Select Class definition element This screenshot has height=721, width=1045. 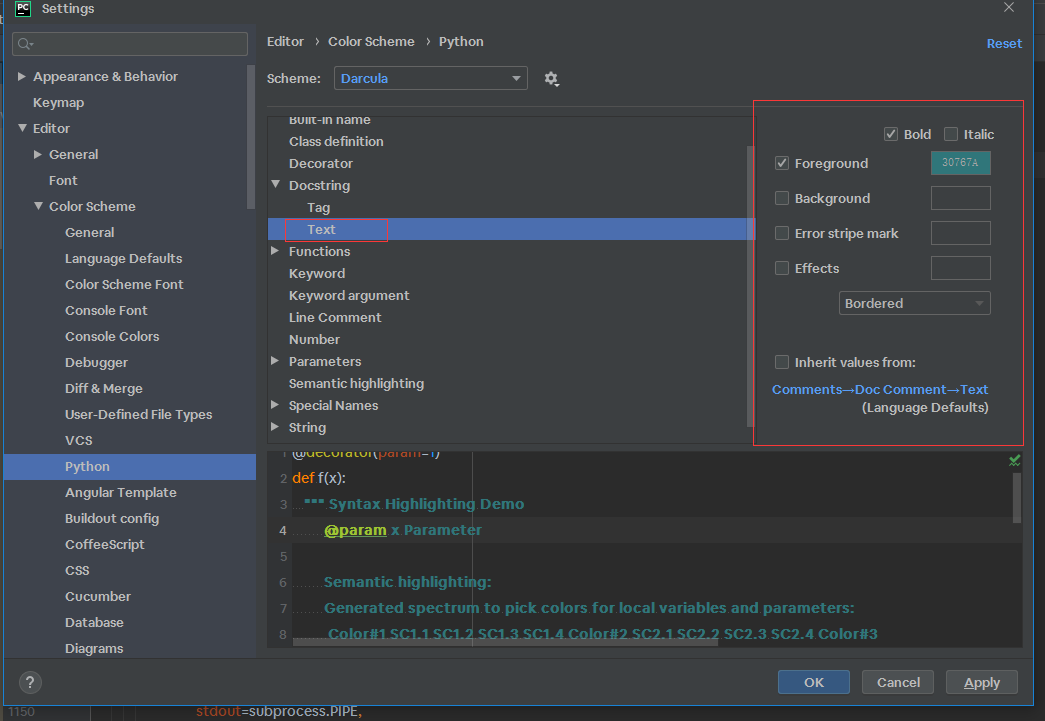point(336,141)
